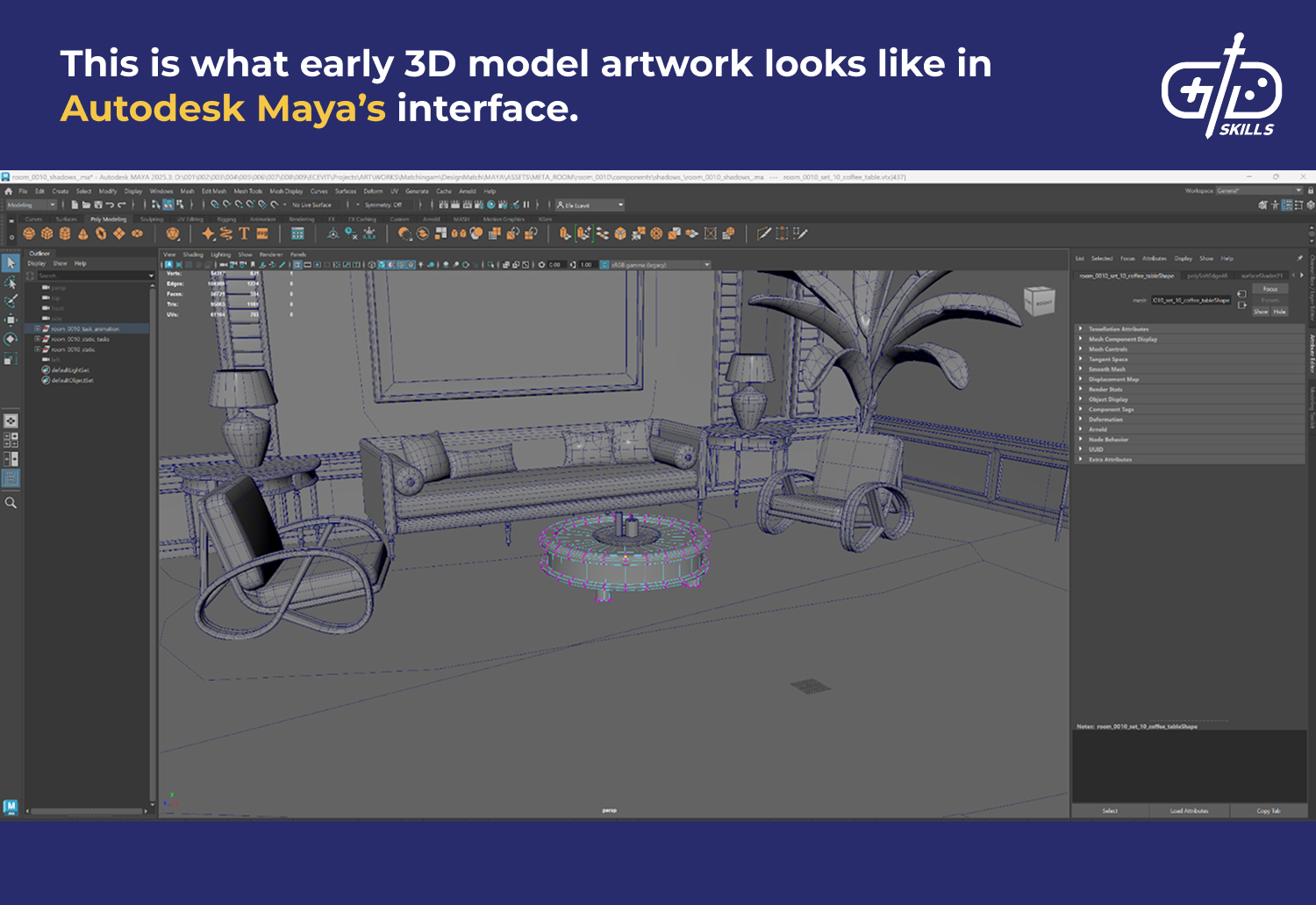
Task: Click the IPR render pause icon
Action: point(526,205)
